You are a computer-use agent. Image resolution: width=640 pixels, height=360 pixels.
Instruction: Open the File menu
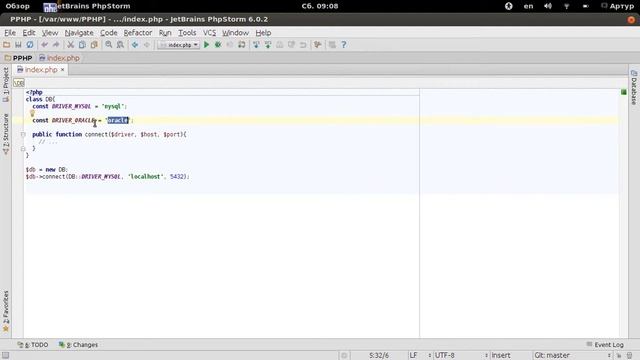(10, 33)
